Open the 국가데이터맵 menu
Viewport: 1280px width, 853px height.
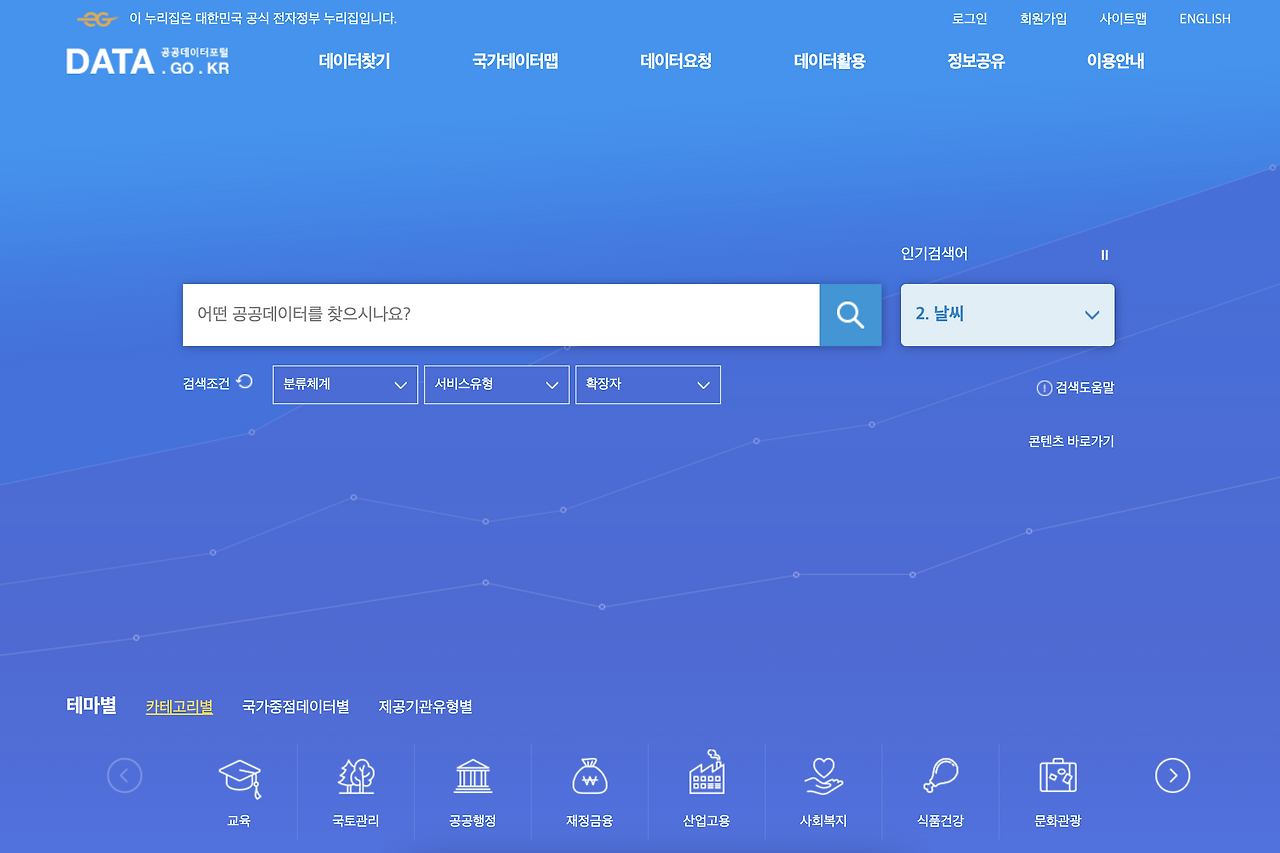[515, 61]
